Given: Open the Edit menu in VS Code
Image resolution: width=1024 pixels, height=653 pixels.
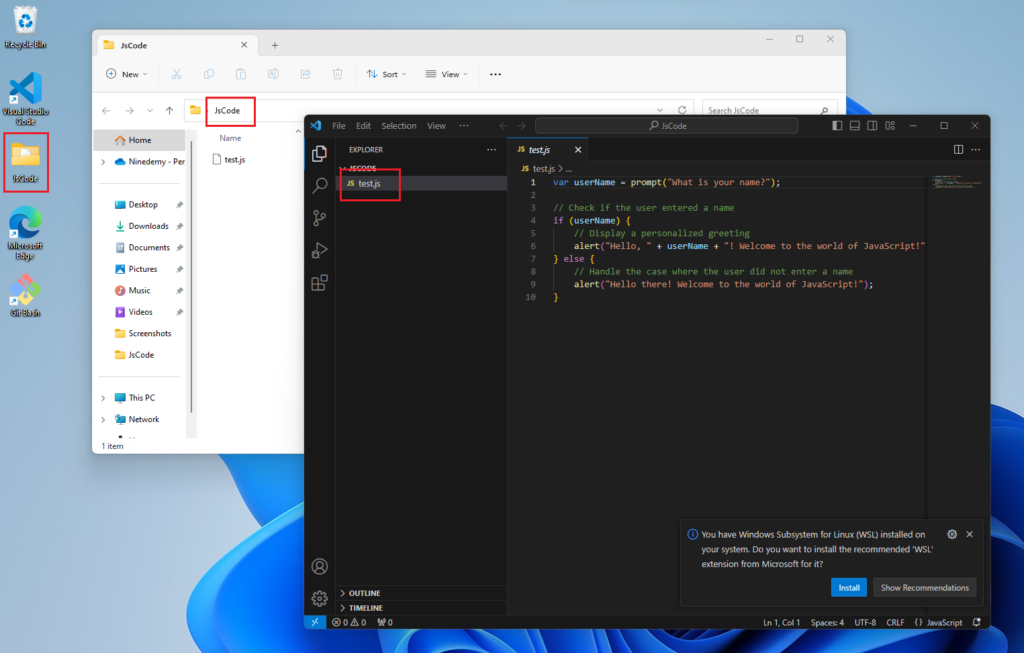Looking at the screenshot, I should click(x=363, y=125).
